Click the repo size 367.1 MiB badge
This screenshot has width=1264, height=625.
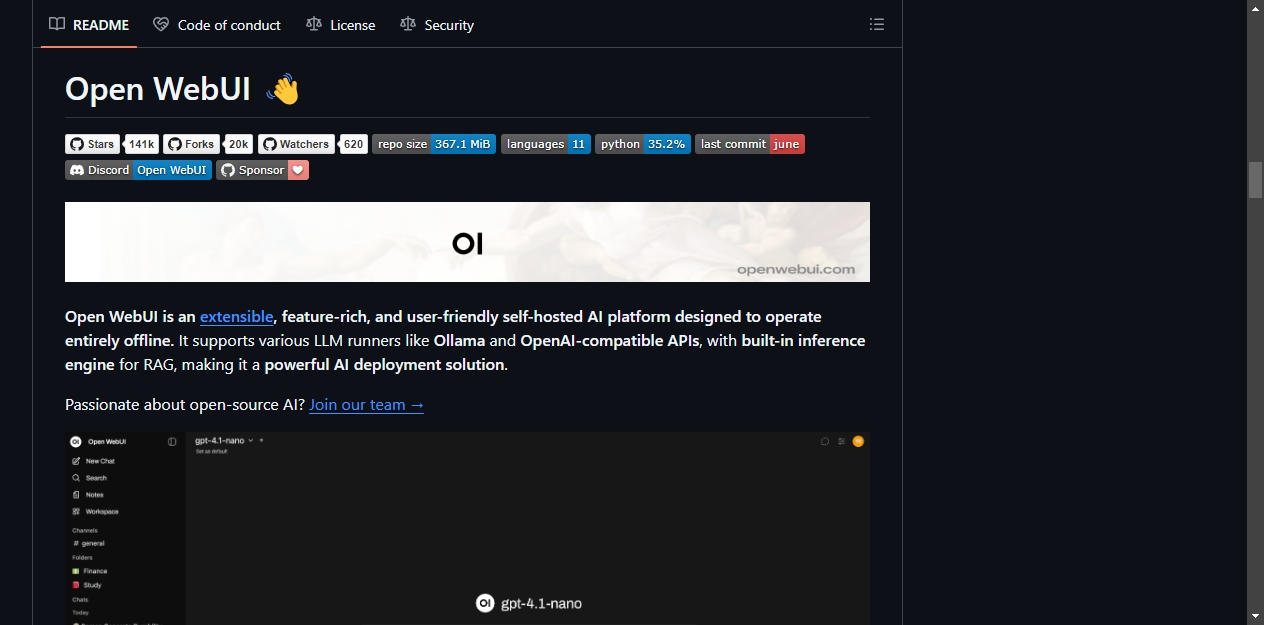click(x=434, y=144)
